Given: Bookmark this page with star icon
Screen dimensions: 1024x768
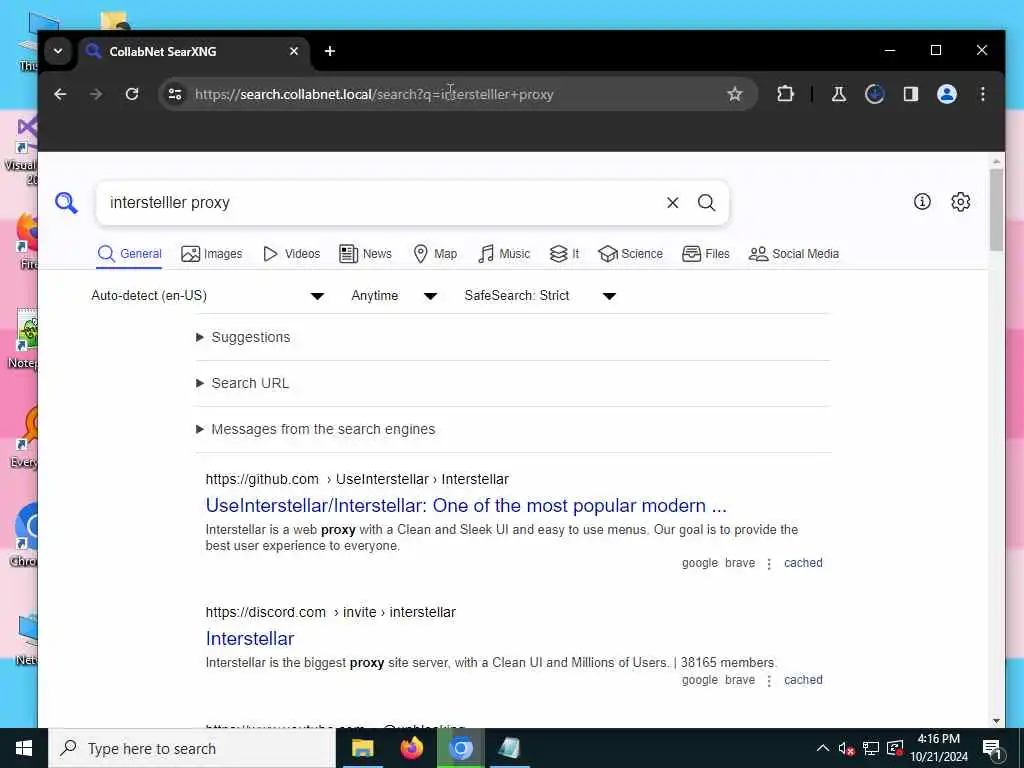Looking at the screenshot, I should tap(735, 94).
